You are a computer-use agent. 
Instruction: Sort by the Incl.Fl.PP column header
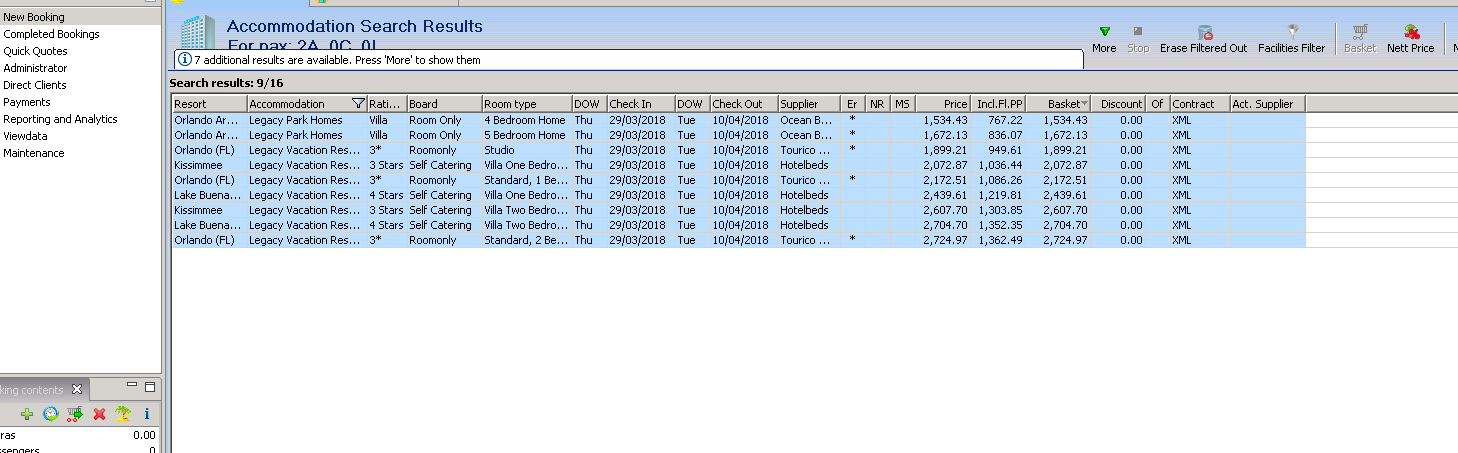coord(998,104)
